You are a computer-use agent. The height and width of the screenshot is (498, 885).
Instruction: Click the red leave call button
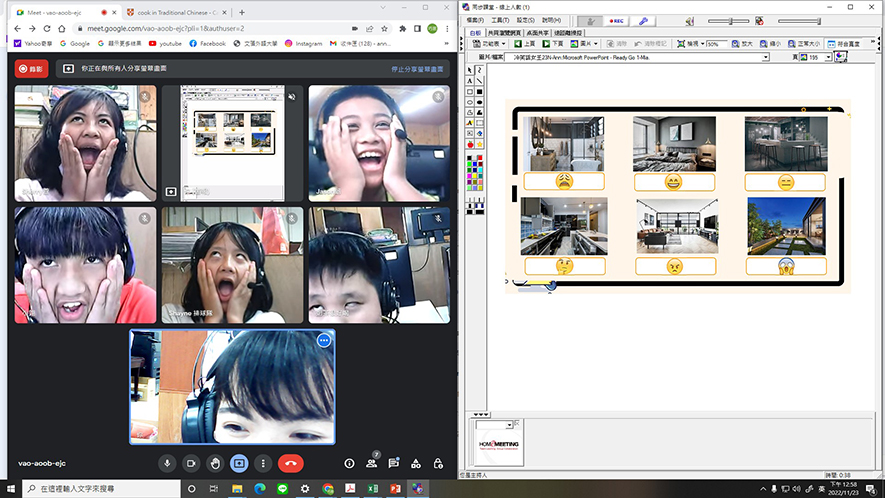click(x=291, y=463)
